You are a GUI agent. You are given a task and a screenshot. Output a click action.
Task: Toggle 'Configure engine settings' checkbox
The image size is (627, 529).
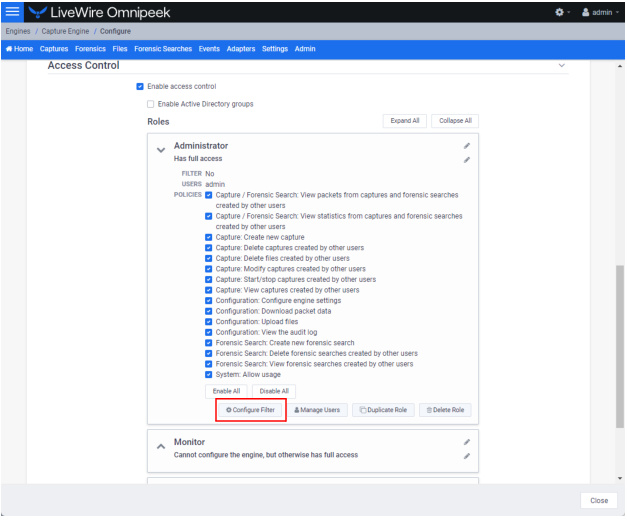[x=208, y=301]
